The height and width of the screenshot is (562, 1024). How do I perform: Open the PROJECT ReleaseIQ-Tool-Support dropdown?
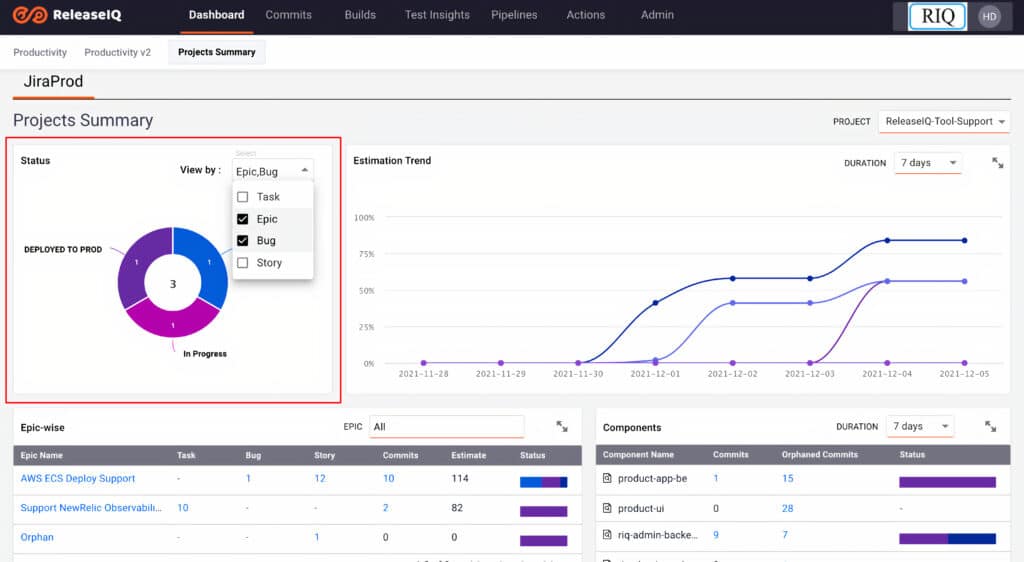click(x=944, y=121)
